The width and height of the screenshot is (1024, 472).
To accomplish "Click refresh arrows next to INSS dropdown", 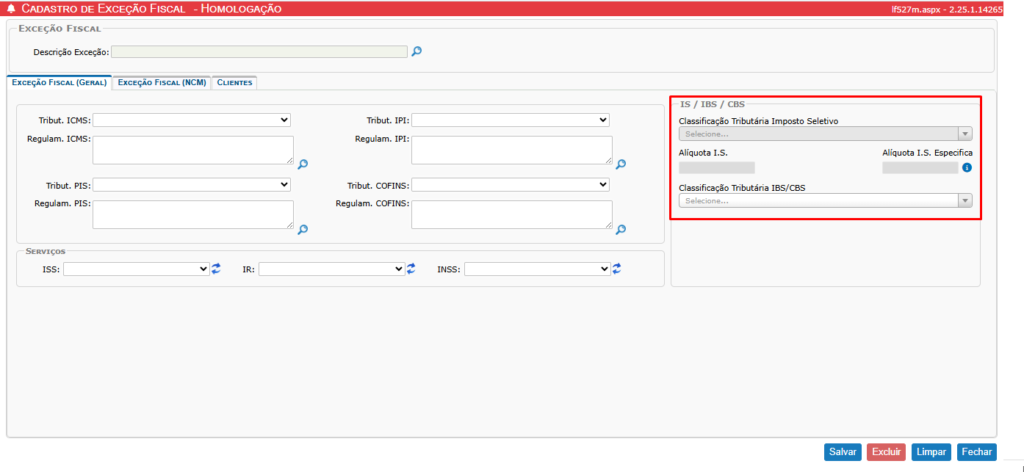I will pyautogui.click(x=617, y=269).
